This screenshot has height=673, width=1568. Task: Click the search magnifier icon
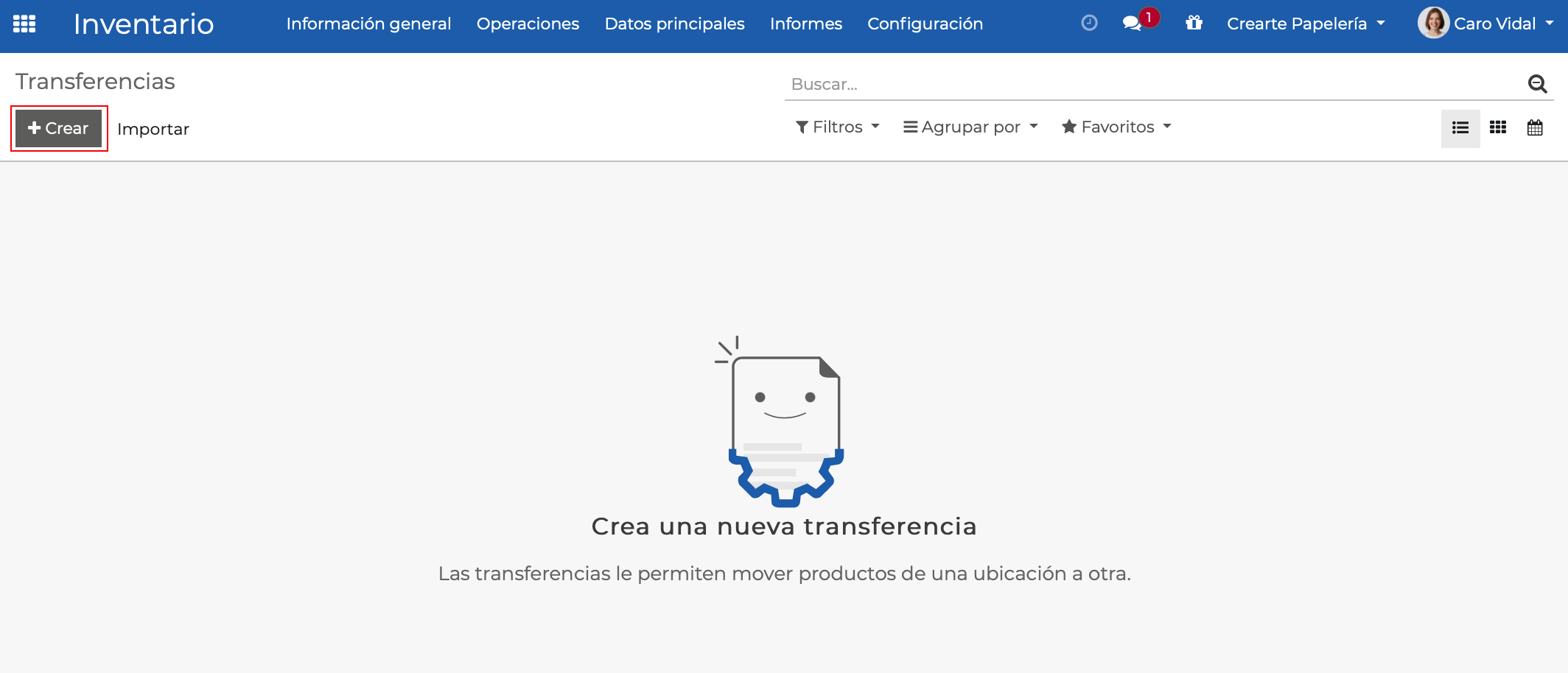tap(1537, 84)
